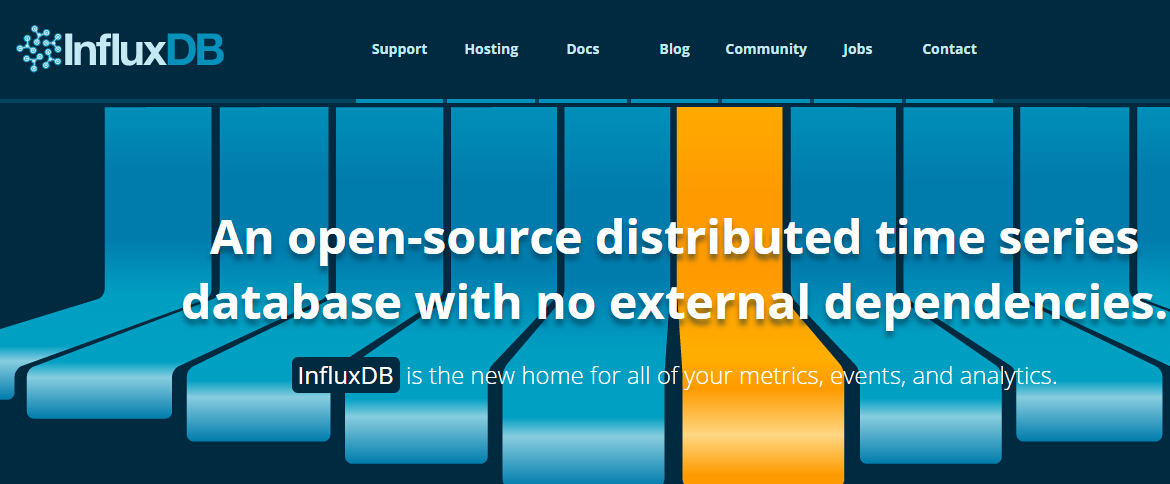Screen dimensions: 1170x484
Task: Click the headline line 'database with no external dependencies.'
Action: pyautogui.click(x=674, y=302)
